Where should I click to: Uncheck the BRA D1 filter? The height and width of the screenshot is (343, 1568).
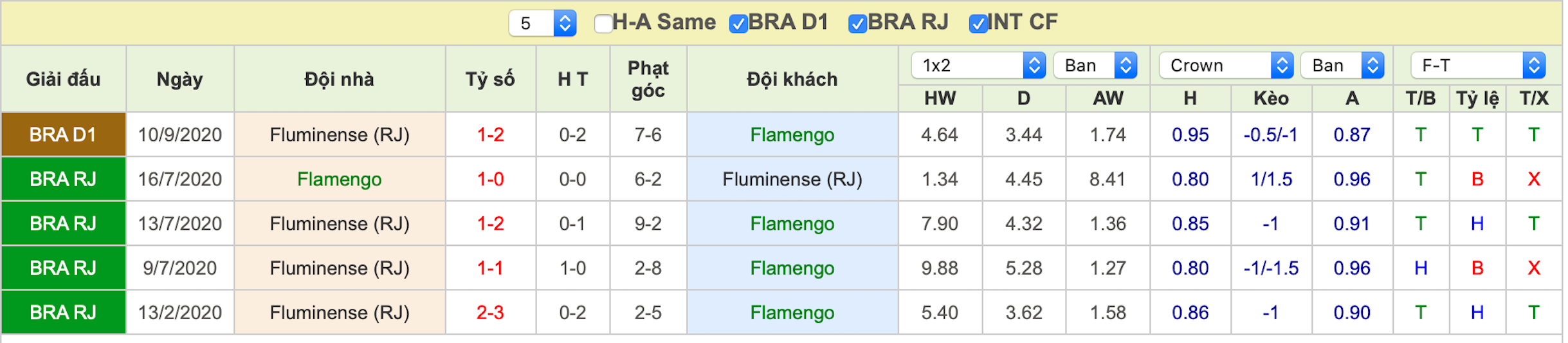coord(738,24)
